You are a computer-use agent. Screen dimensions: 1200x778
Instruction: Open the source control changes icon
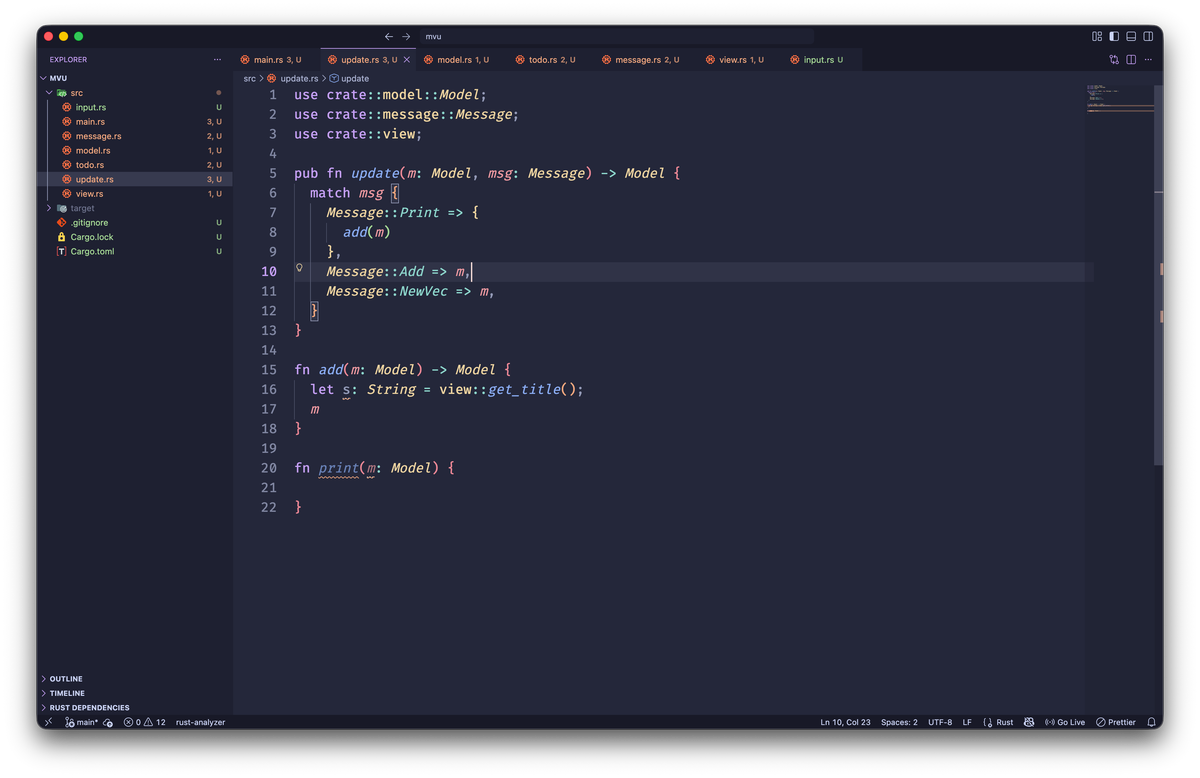click(1114, 60)
